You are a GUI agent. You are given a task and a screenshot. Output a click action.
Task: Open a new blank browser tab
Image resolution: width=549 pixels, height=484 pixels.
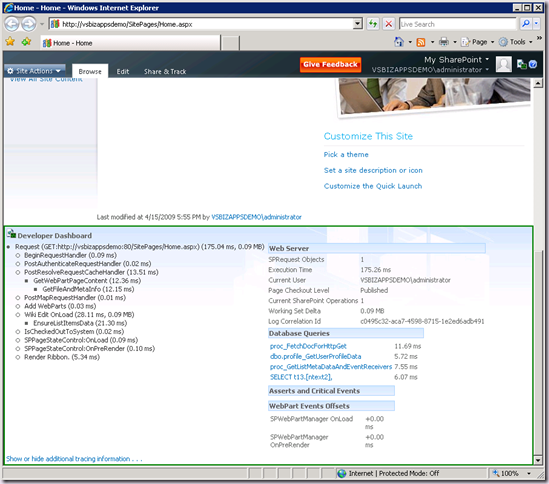(231, 43)
